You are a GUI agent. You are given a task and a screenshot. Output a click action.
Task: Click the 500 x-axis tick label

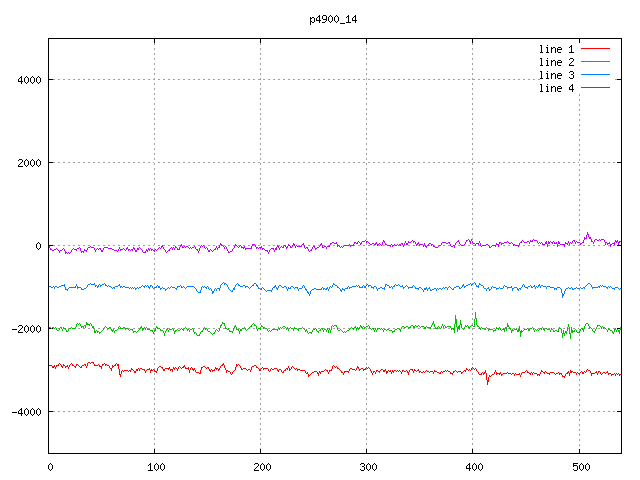579,466
